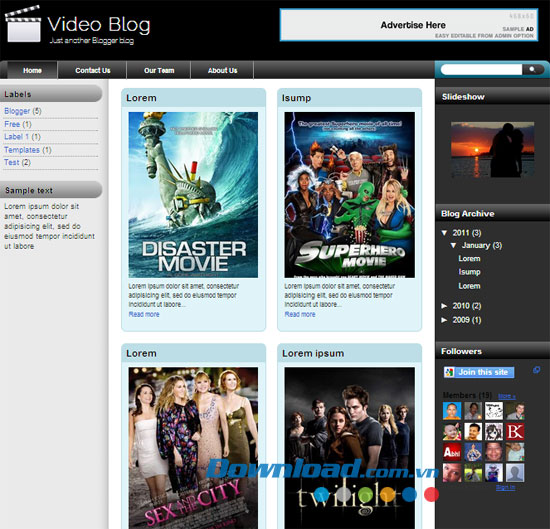
Task: Click the Video Blog site title
Action: tap(99, 24)
